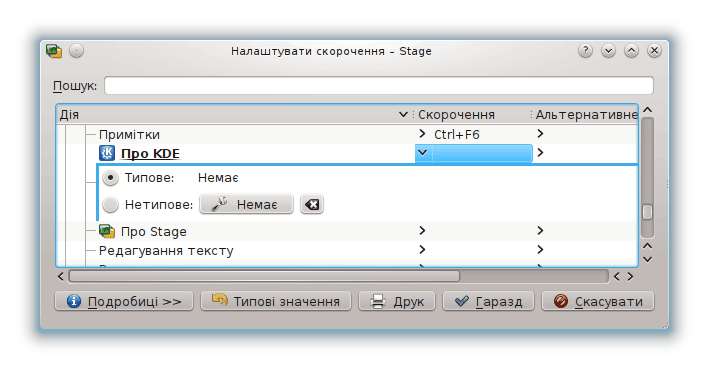This screenshot has width=709, height=369.
Task: Expand alternate arrow for Про Stage row
Action: click(540, 231)
